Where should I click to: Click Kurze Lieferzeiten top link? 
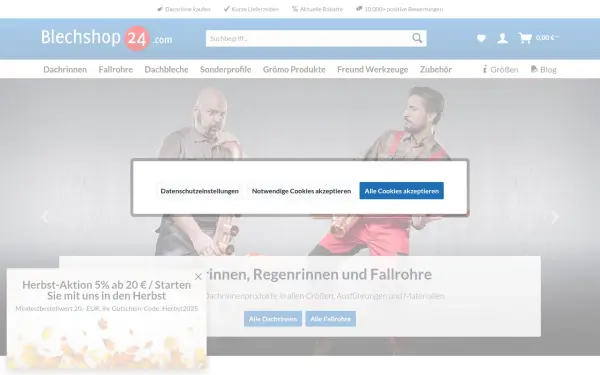point(251,9)
